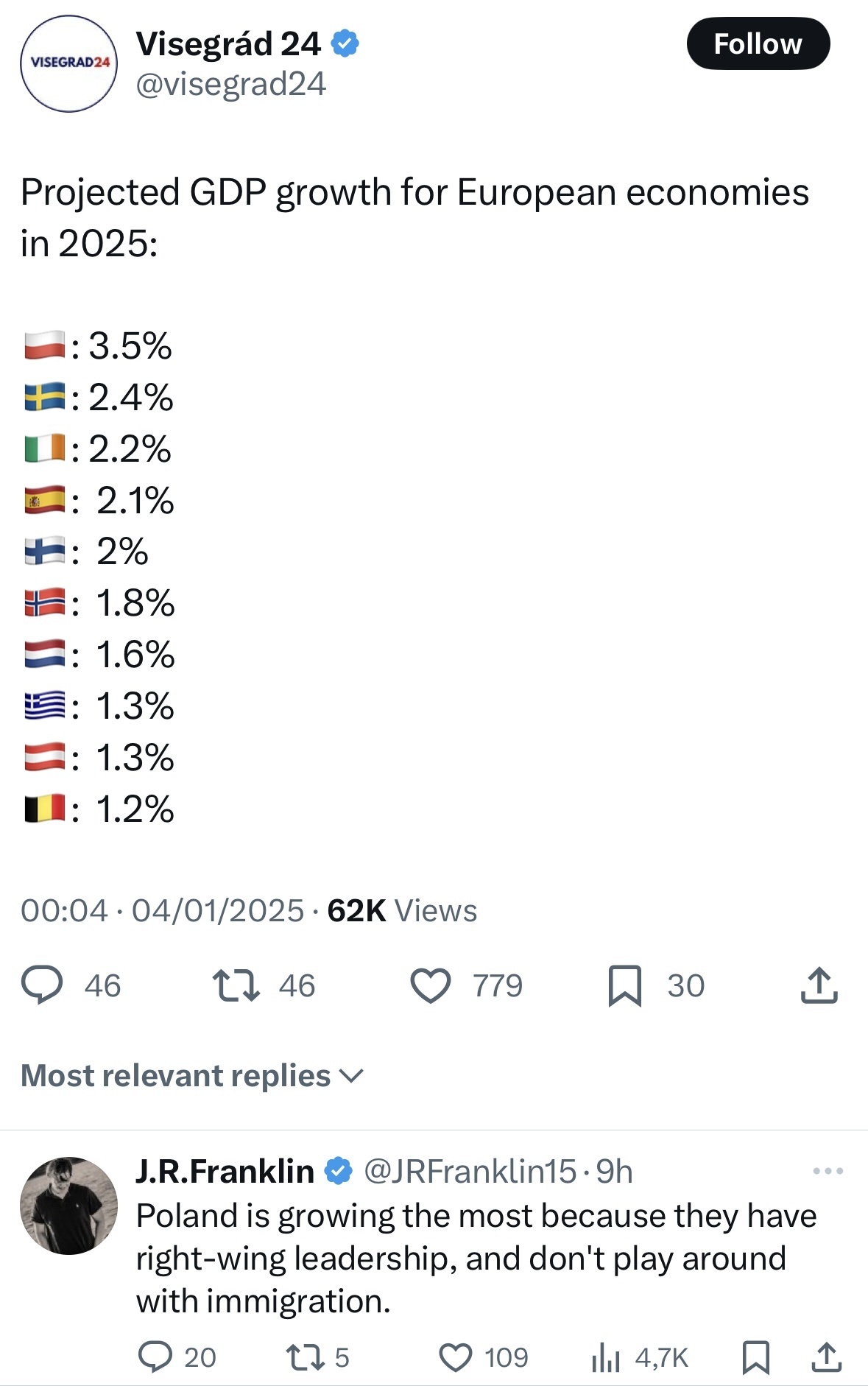
Task: Share J.R.Franklin's reply
Action: coord(826,1357)
